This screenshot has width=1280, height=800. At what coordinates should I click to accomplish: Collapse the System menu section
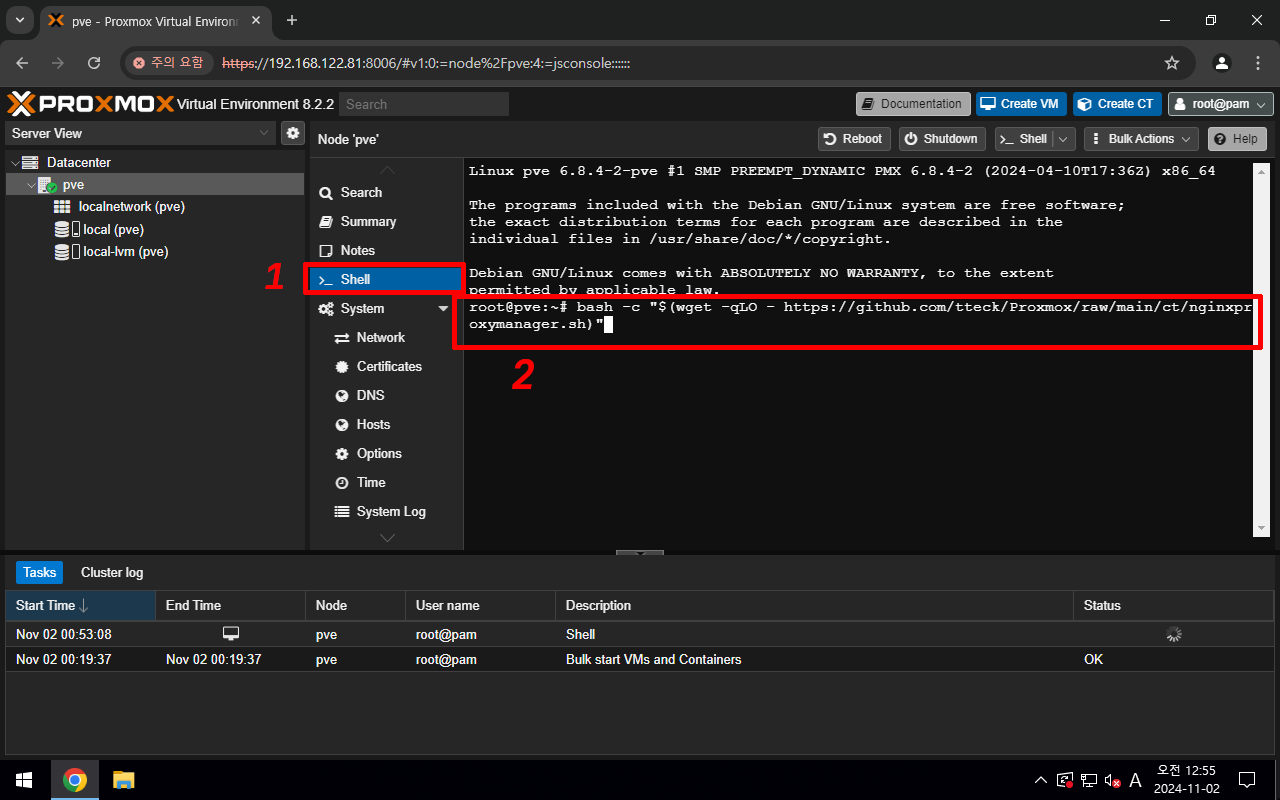(443, 309)
